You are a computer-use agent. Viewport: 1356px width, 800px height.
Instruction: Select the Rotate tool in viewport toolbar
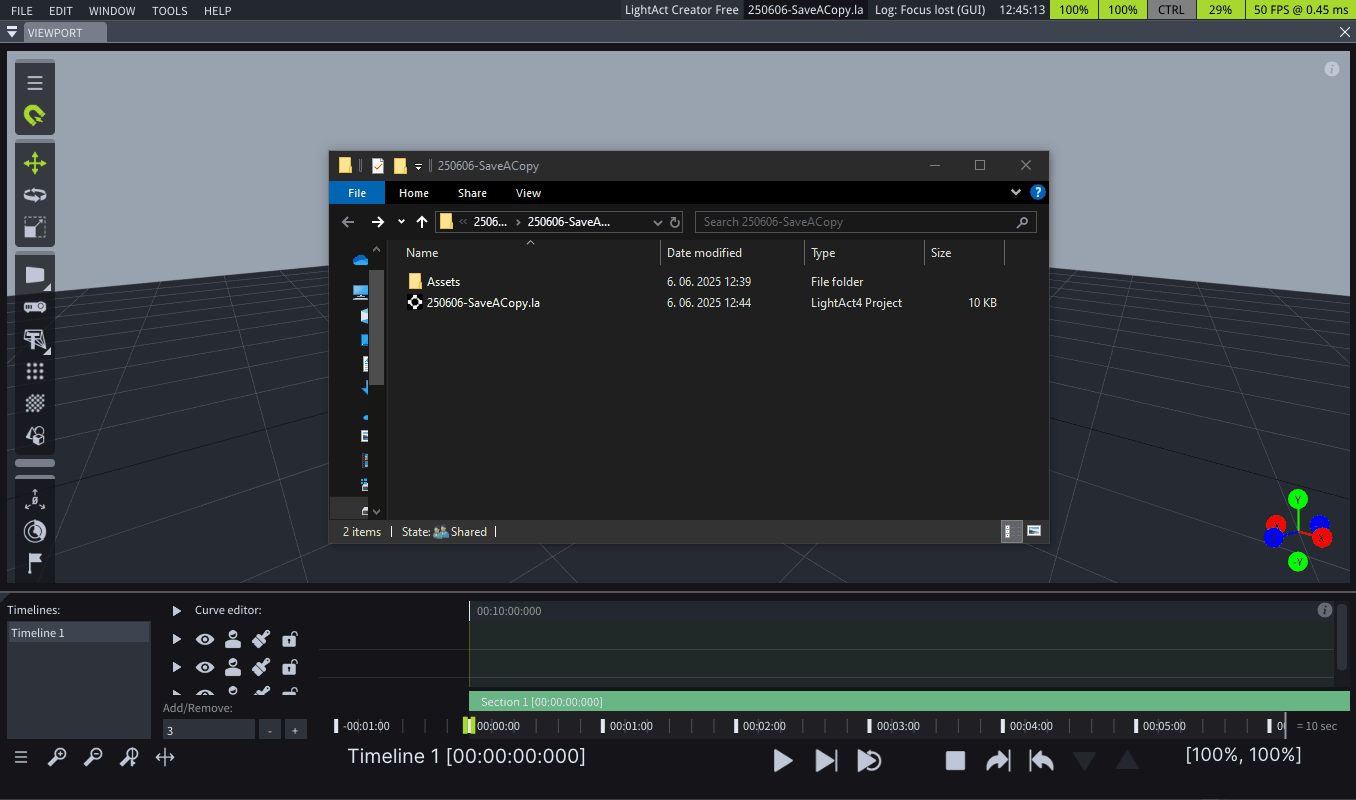click(x=35, y=195)
